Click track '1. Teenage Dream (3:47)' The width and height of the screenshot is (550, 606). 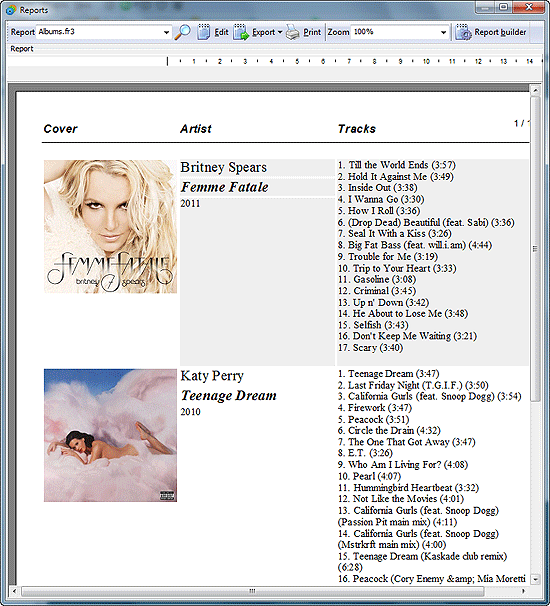(388, 374)
